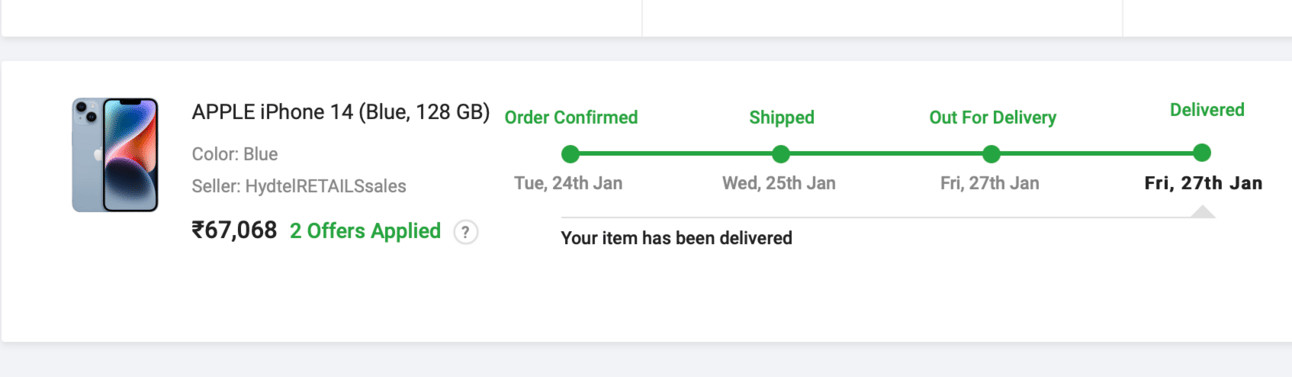Click the Your item has been delivered message
Image resolution: width=1292 pixels, height=377 pixels.
point(676,238)
